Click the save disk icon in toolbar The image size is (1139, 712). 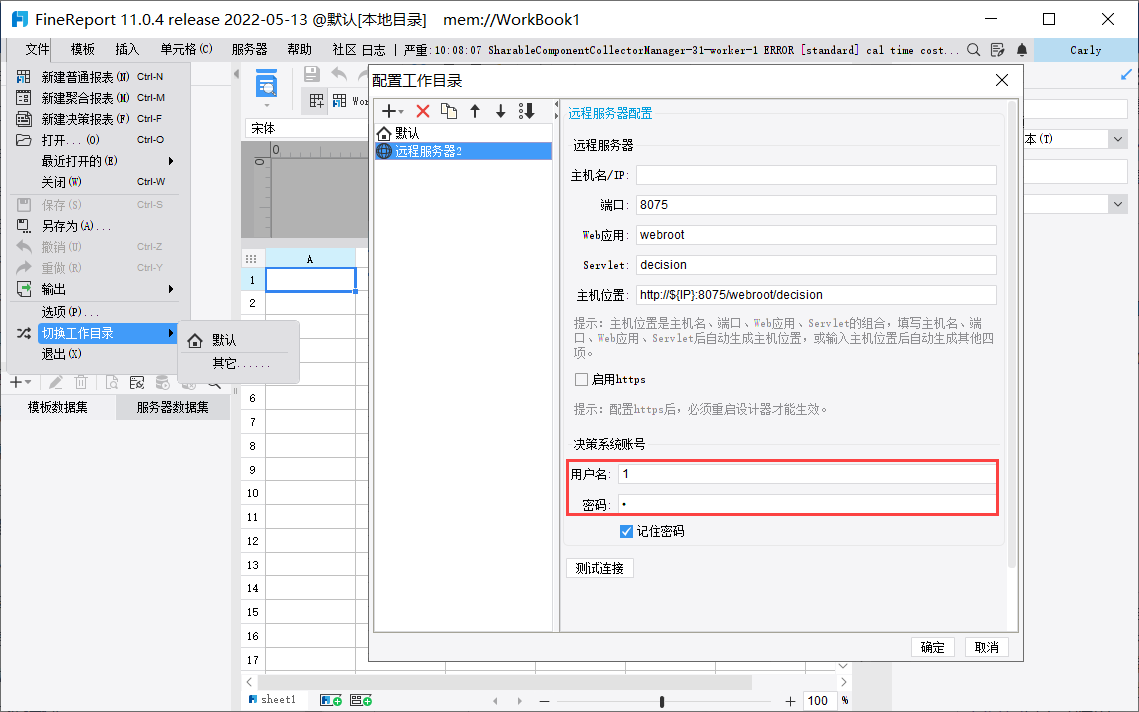click(x=312, y=73)
